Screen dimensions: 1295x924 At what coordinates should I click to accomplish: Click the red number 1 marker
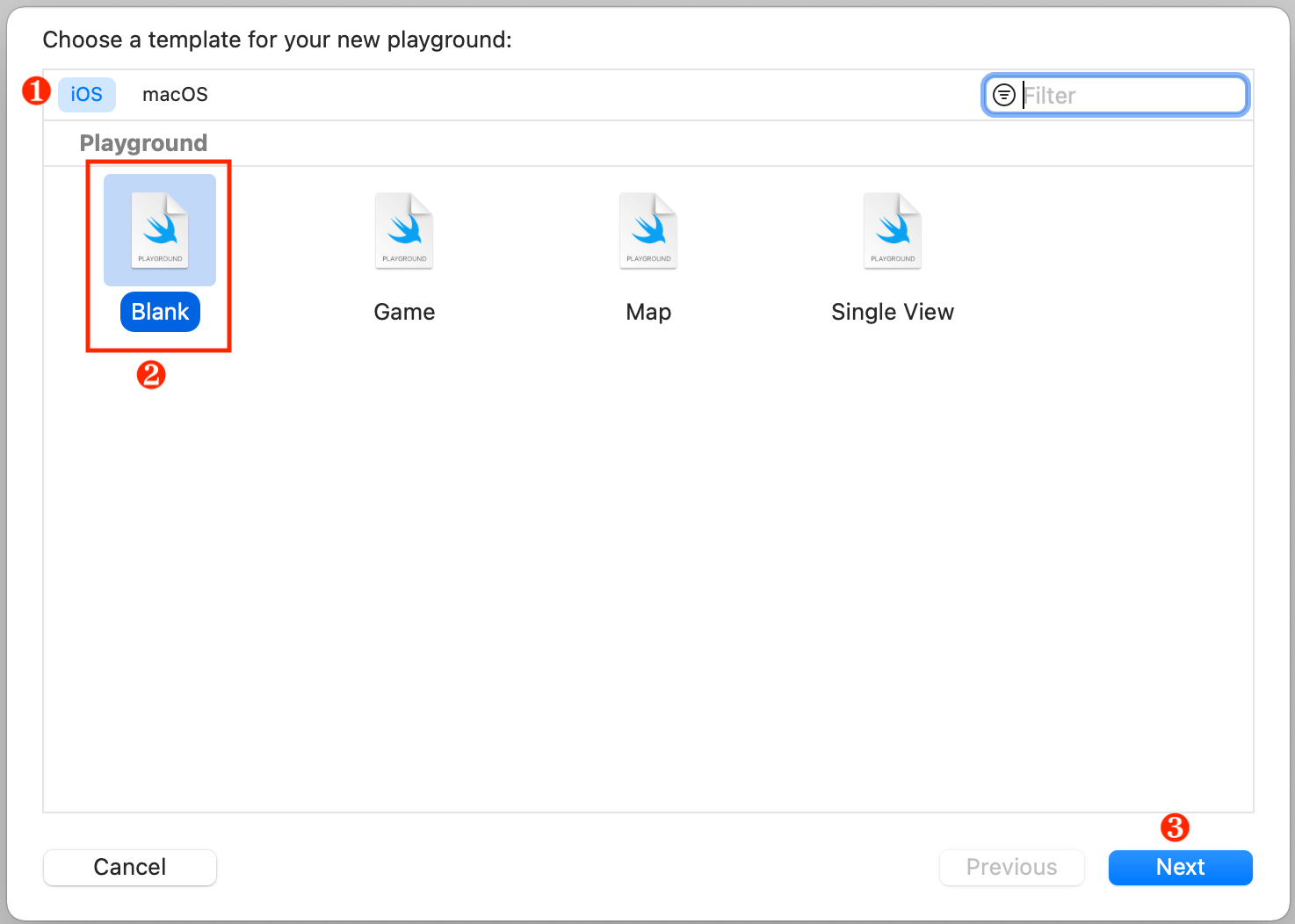pyautogui.click(x=36, y=90)
